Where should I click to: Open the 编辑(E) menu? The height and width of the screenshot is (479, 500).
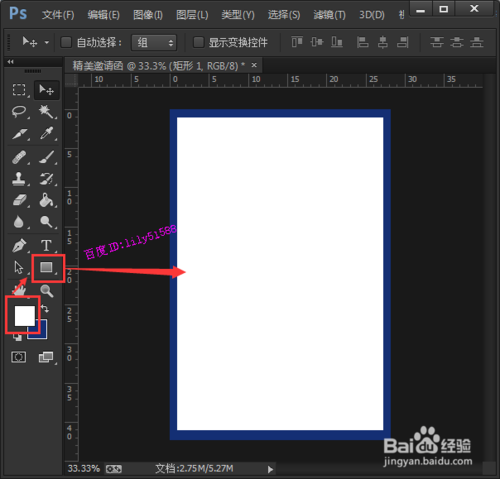point(103,15)
